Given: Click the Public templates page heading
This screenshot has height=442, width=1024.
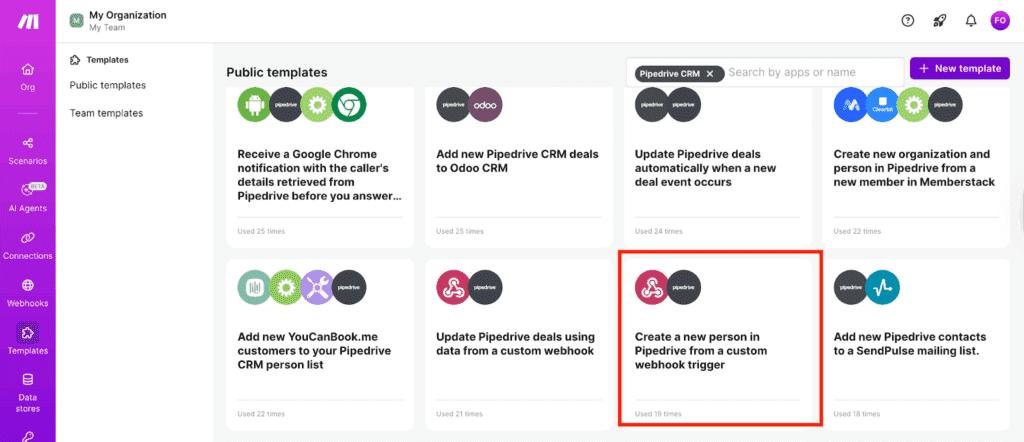Looking at the screenshot, I should (x=277, y=72).
